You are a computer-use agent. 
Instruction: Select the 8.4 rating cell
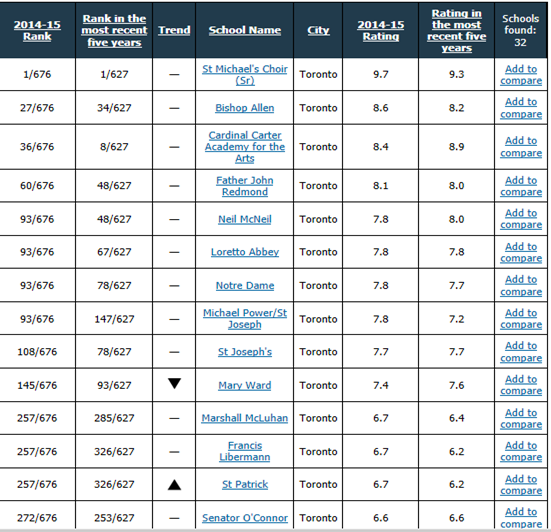tap(381, 147)
